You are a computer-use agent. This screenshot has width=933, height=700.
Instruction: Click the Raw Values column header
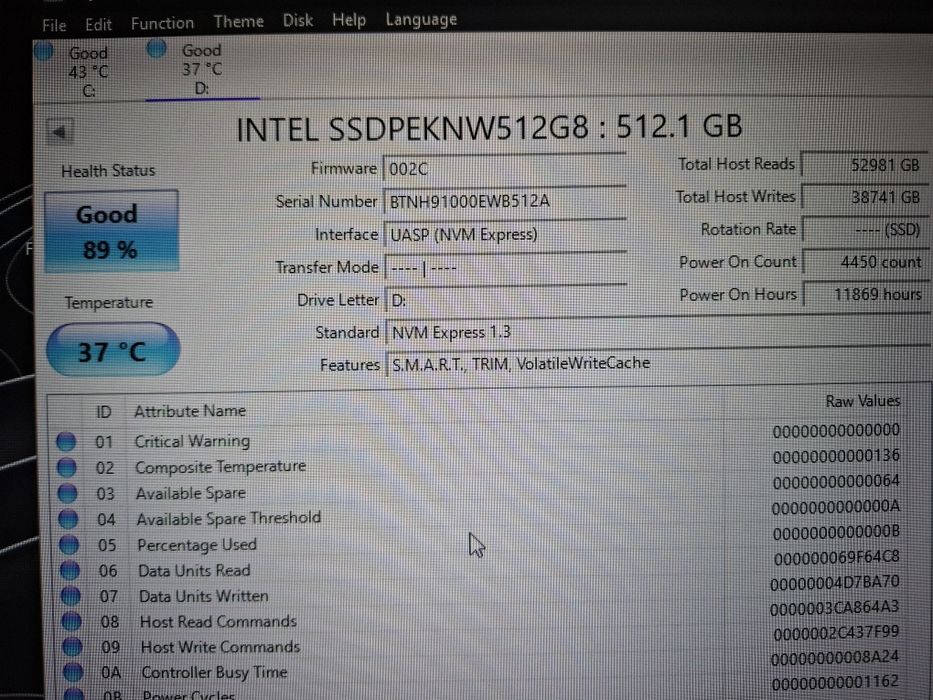pos(863,401)
